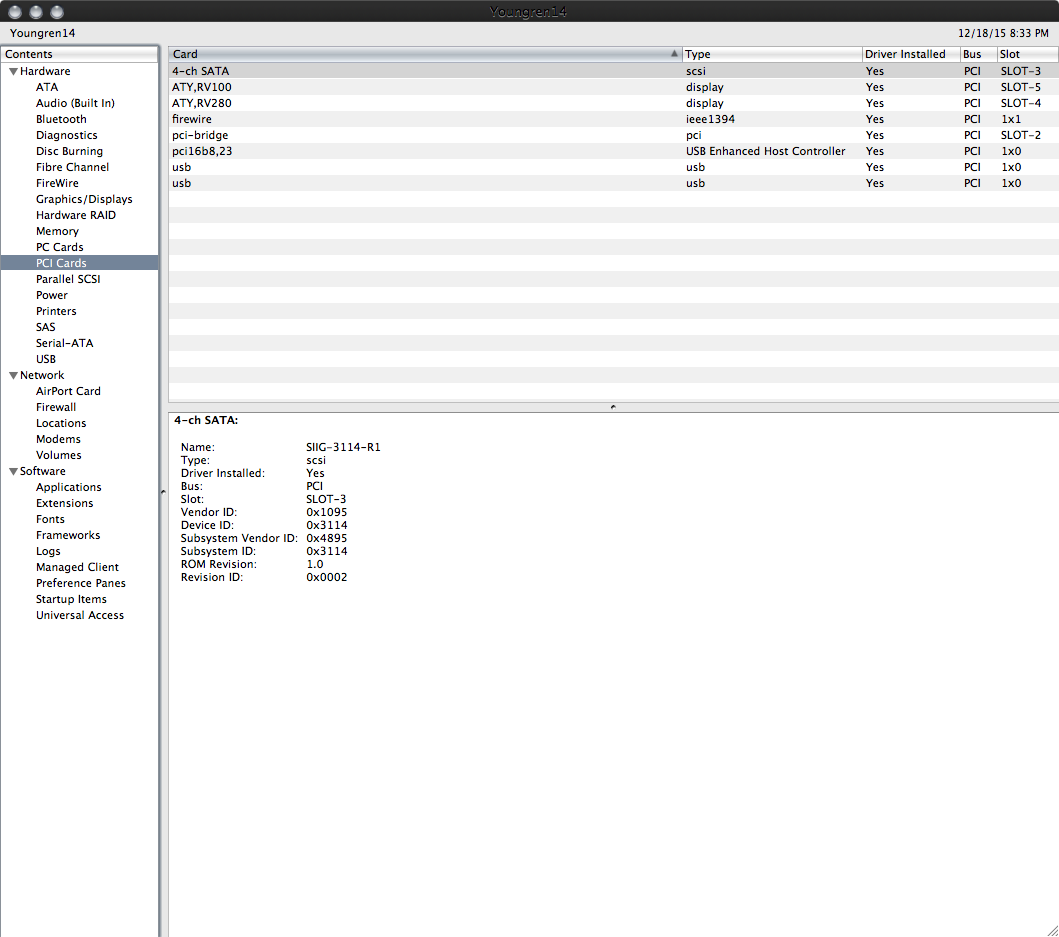Open the Printers entry

[x=56, y=311]
